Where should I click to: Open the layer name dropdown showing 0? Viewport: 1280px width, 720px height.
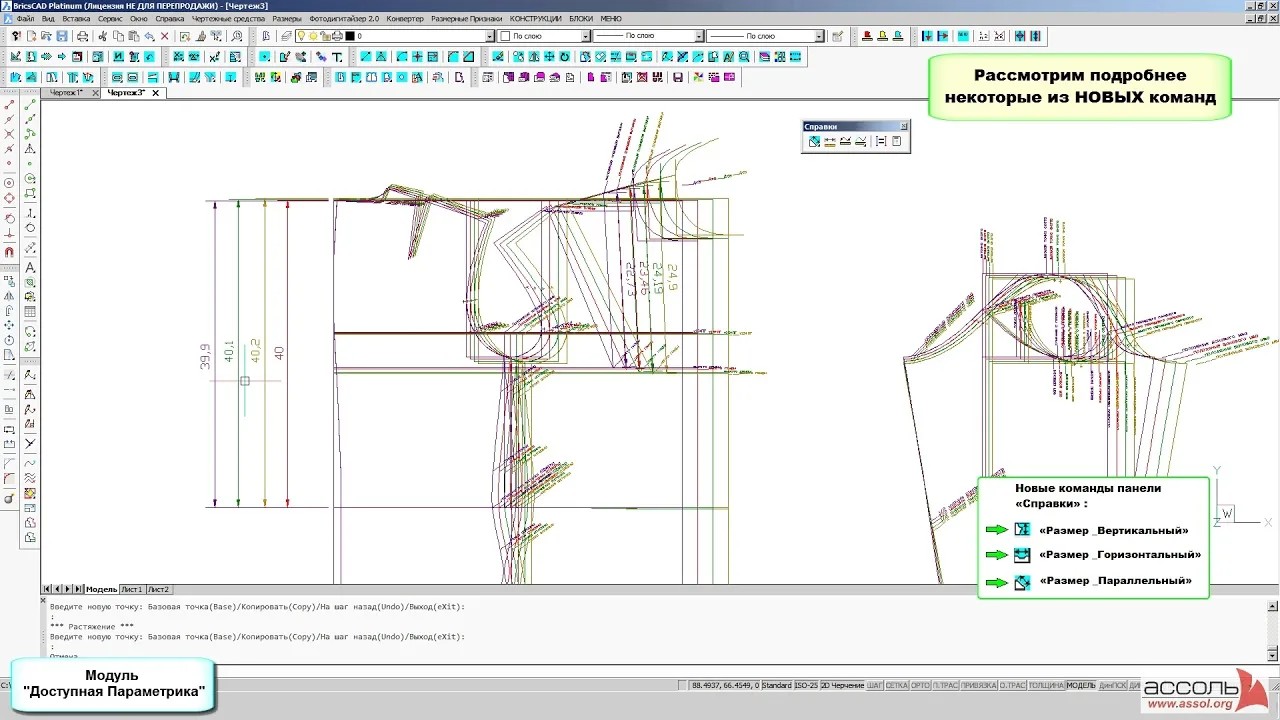[x=490, y=36]
